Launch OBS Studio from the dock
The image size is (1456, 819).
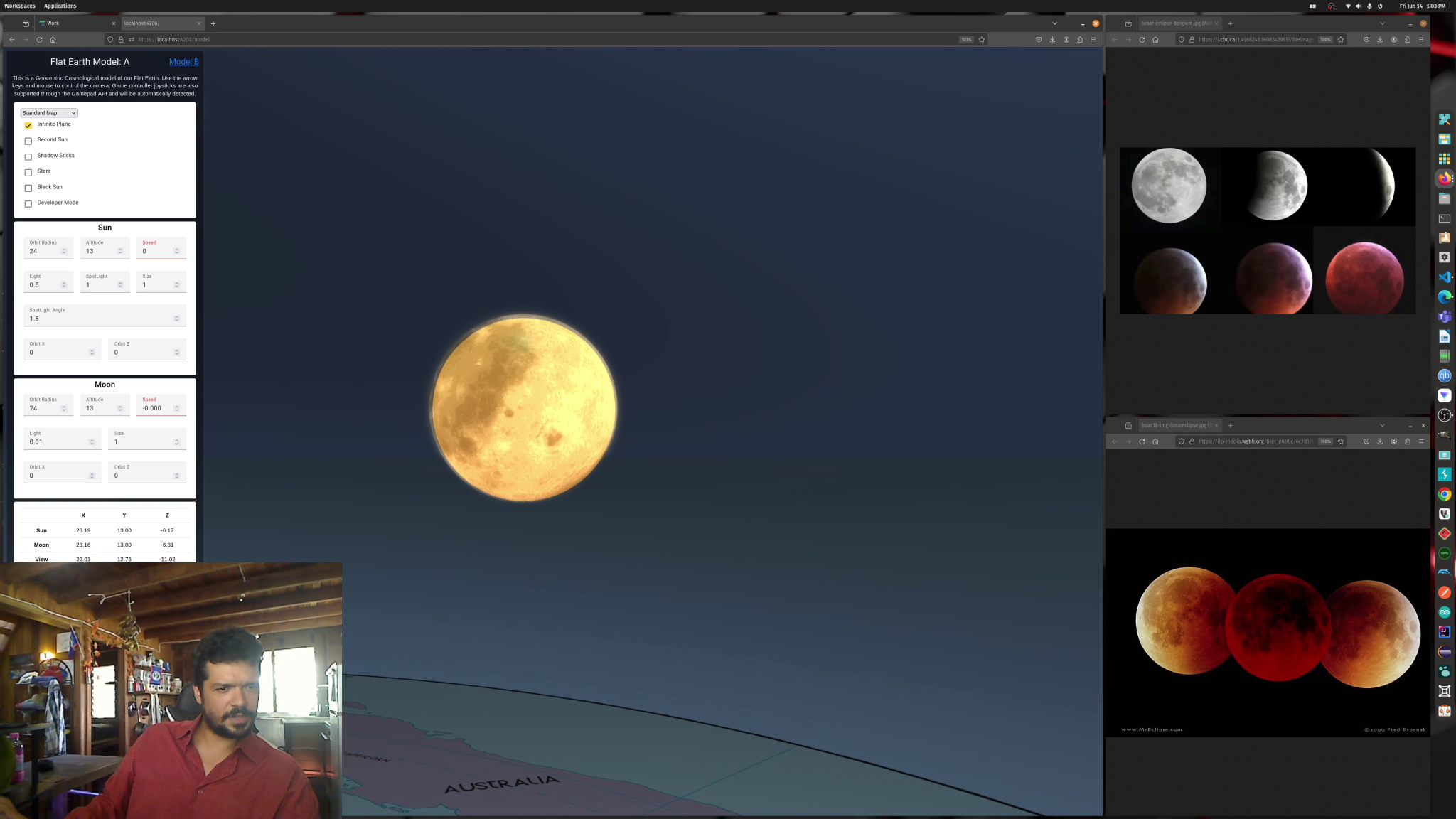[x=1445, y=415]
